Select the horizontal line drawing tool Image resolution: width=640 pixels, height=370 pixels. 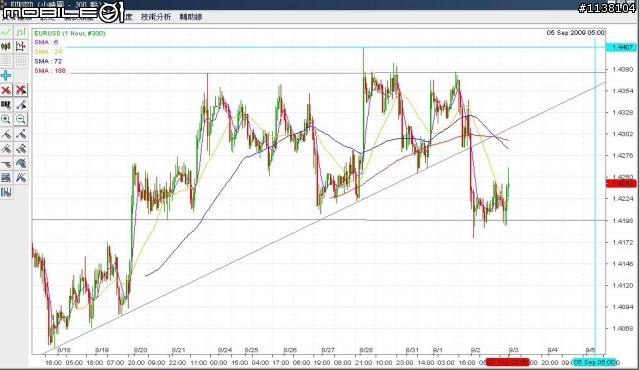click(6, 163)
